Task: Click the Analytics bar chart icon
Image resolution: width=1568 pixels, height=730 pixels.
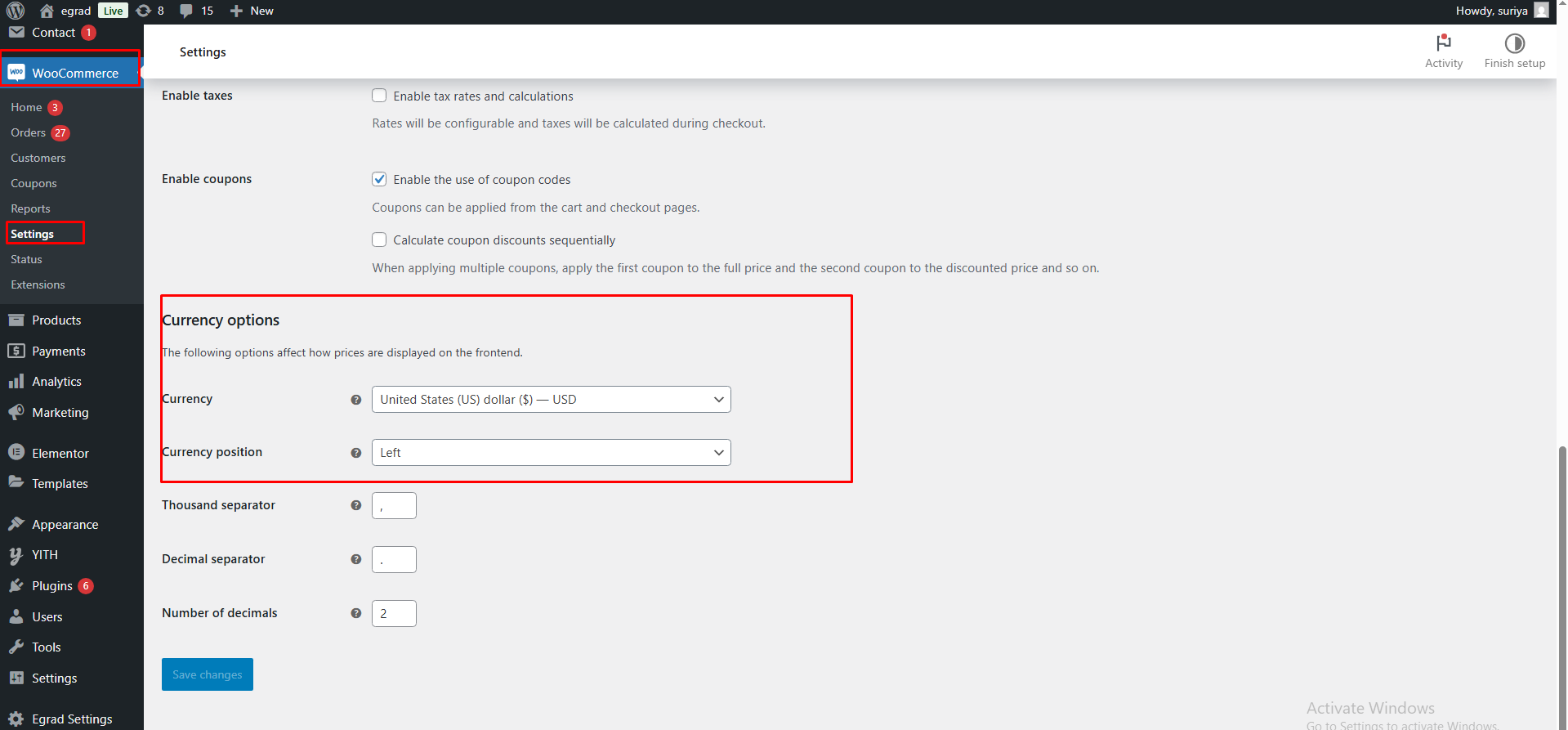Action: 16,381
